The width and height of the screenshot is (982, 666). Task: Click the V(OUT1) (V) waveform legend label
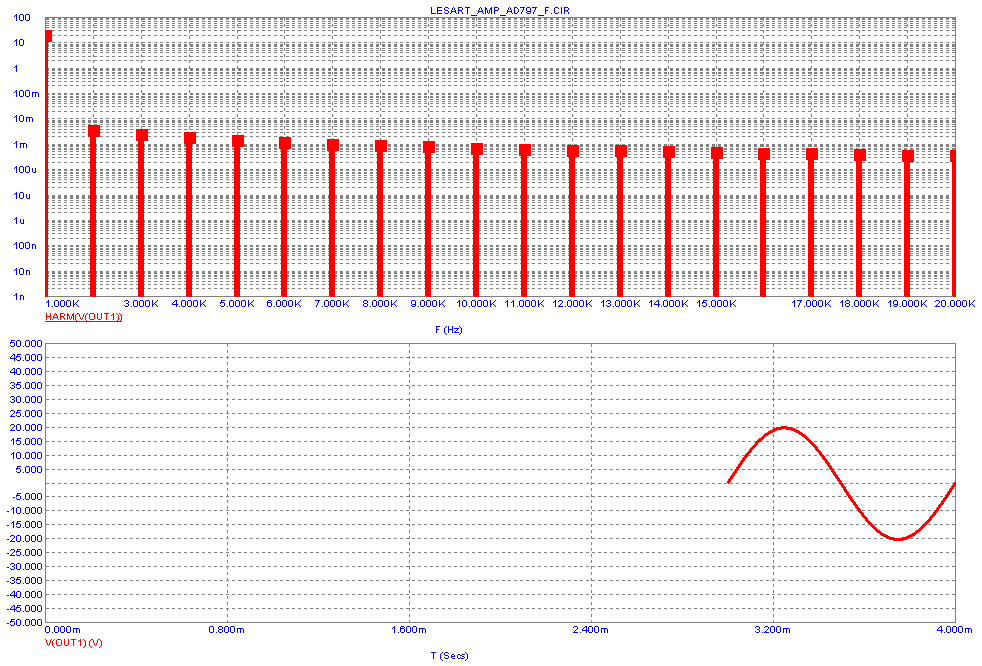tap(73, 643)
